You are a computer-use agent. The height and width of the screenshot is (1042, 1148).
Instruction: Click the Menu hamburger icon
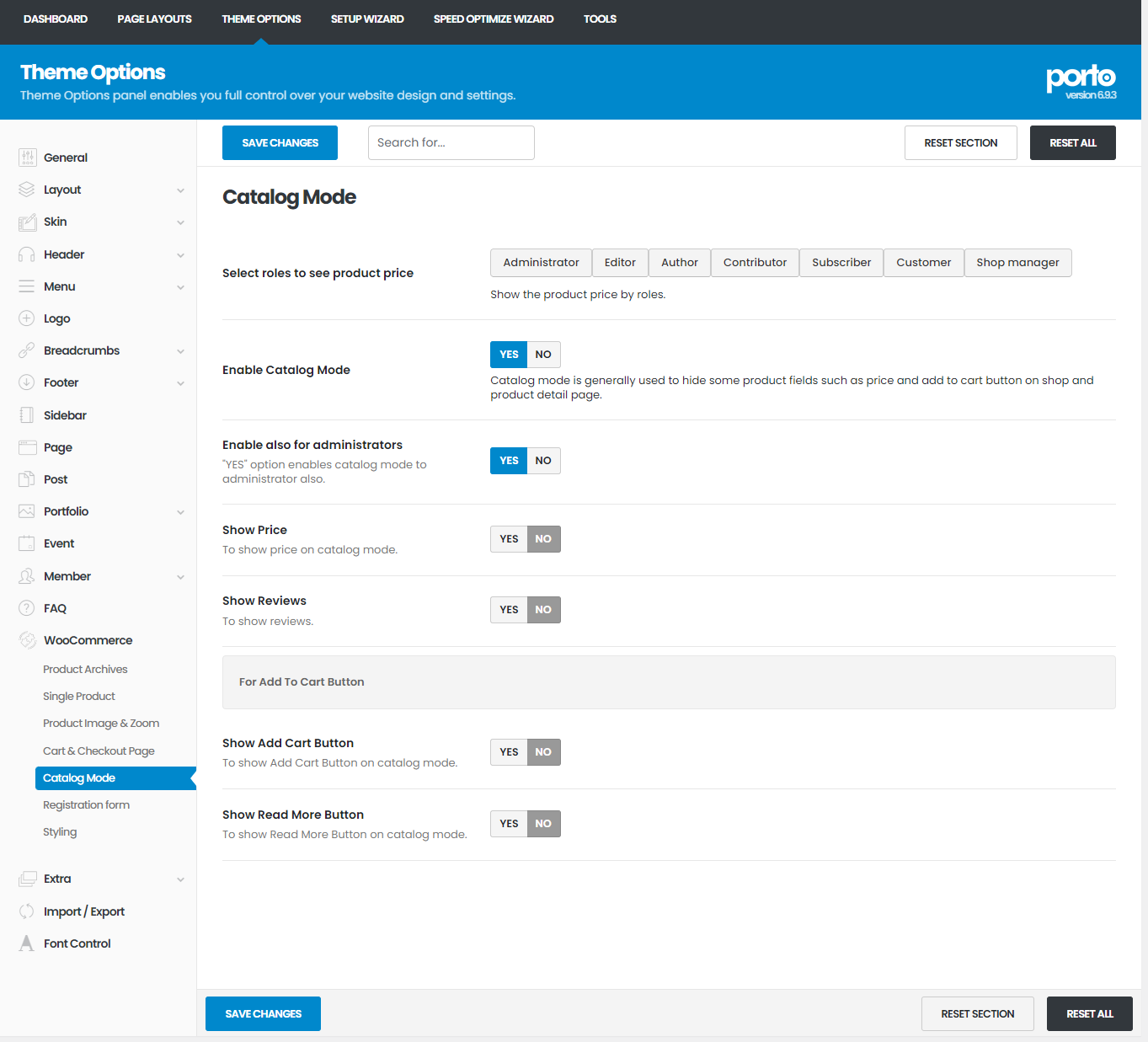click(x=27, y=286)
